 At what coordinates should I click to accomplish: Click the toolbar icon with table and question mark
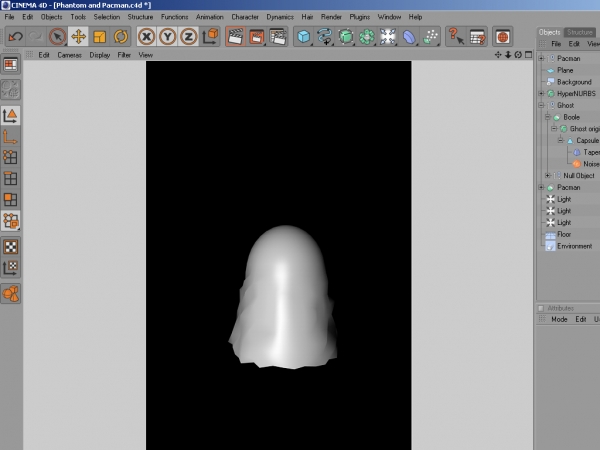pos(477,37)
